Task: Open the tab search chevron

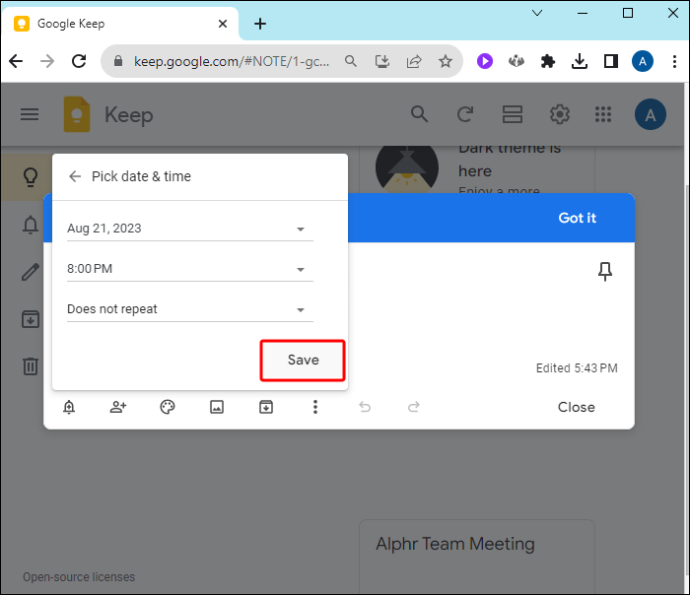Action: 537,13
